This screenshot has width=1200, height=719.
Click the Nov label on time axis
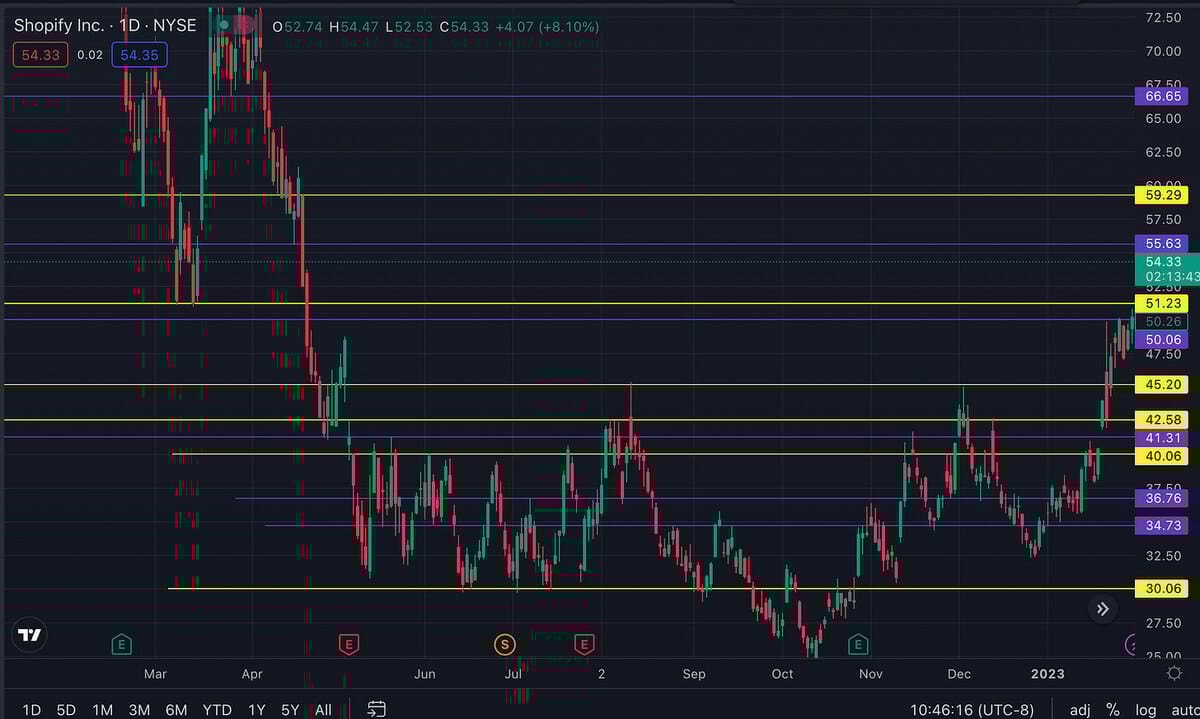(x=871, y=674)
